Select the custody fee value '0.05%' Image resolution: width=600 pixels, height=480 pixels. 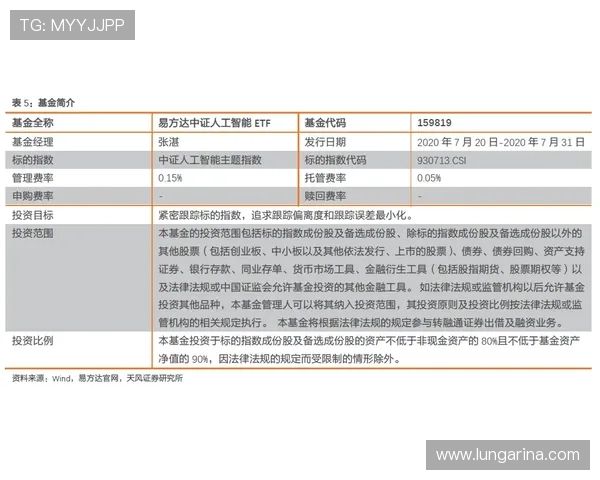[x=429, y=178]
